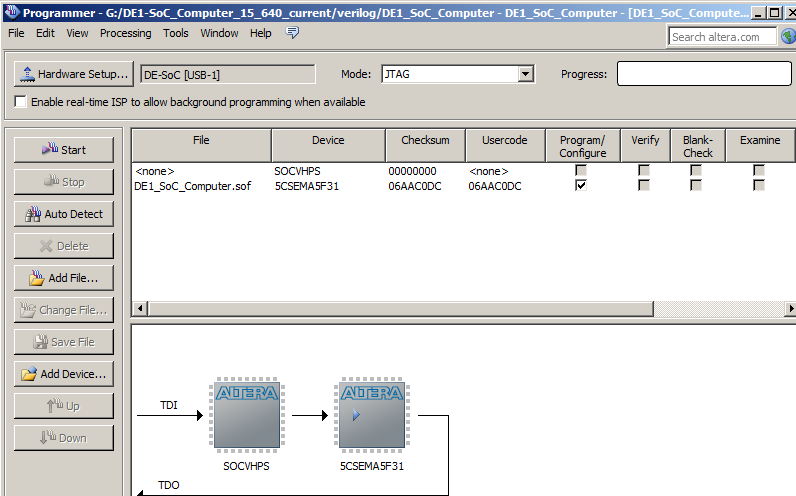Check Verify for DE1_SoC_Computer.sof row
Image resolution: width=796 pixels, height=496 pixels.
click(644, 186)
